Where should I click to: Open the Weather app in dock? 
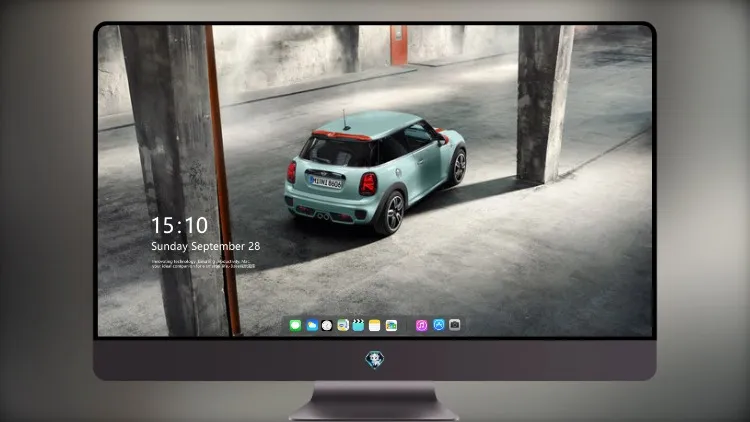point(312,325)
